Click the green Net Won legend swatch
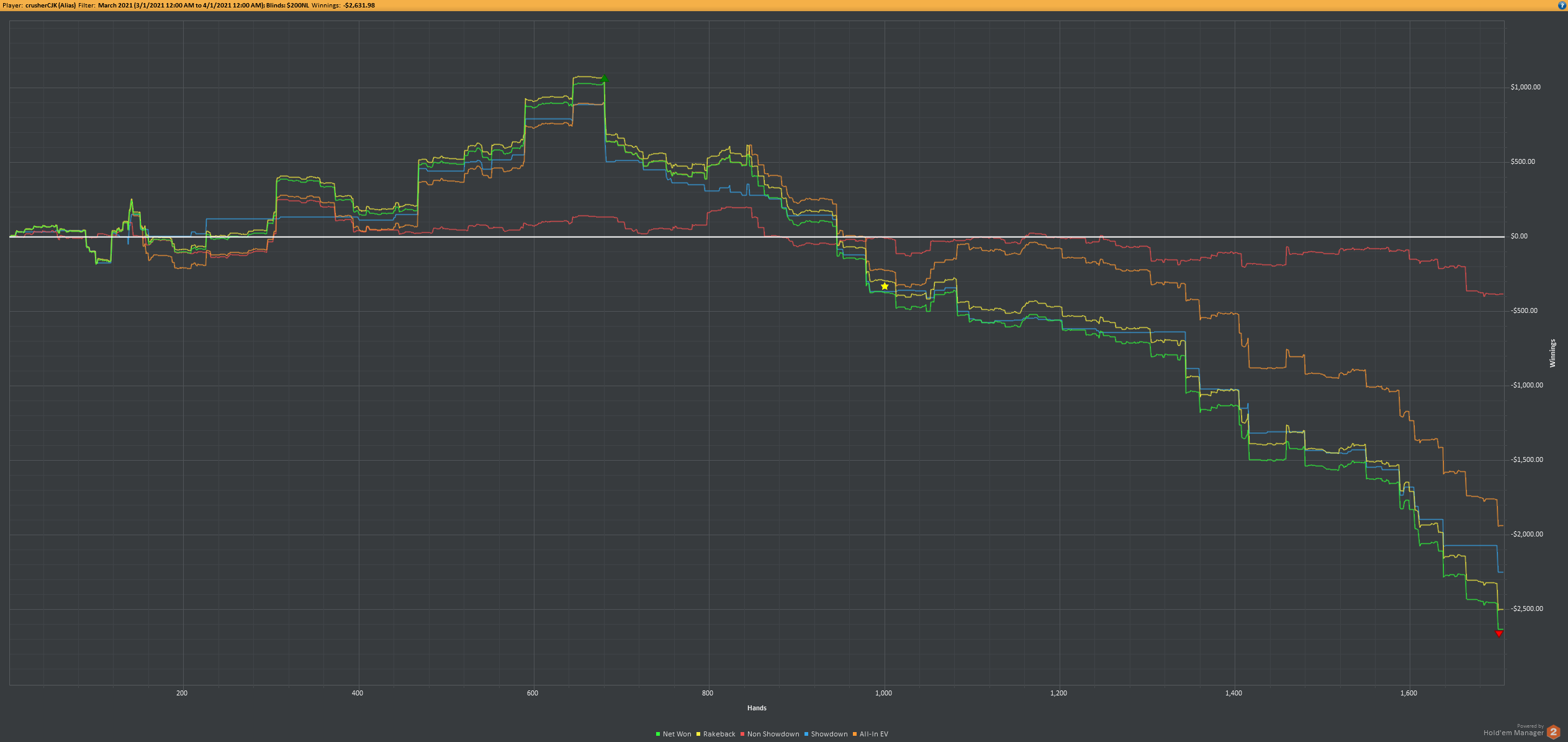Image resolution: width=1568 pixels, height=742 pixels. (x=658, y=734)
